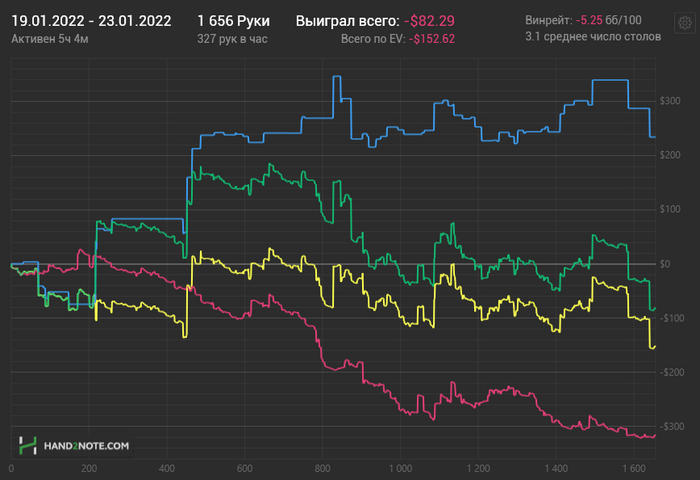Click the 'Активен 5ч 4м' active time text
Viewport: 700px width, 480px height.
50,39
